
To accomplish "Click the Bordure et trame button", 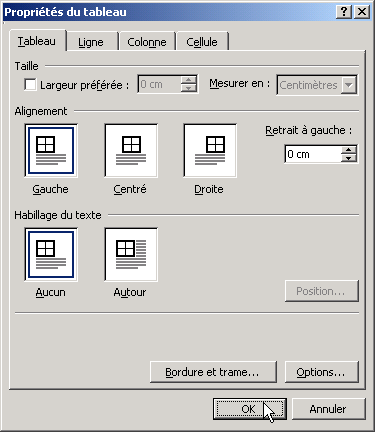I will tap(213, 372).
